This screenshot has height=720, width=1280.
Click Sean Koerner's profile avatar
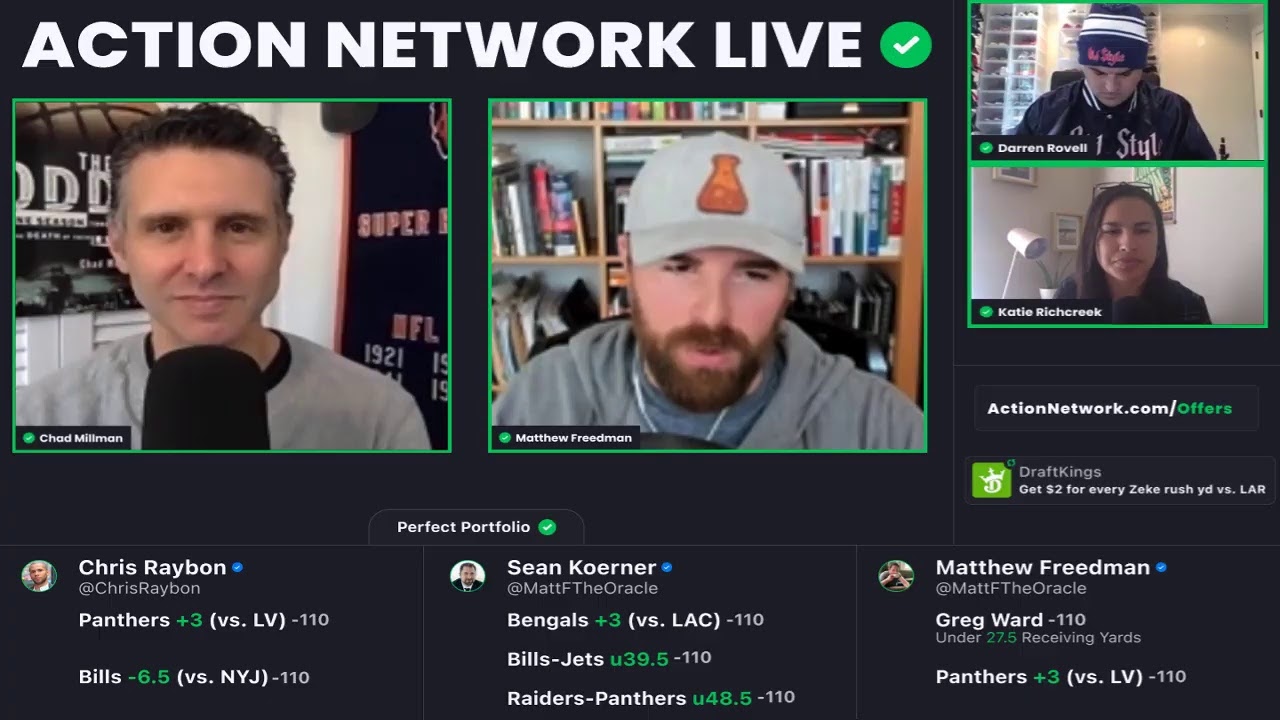click(x=467, y=575)
